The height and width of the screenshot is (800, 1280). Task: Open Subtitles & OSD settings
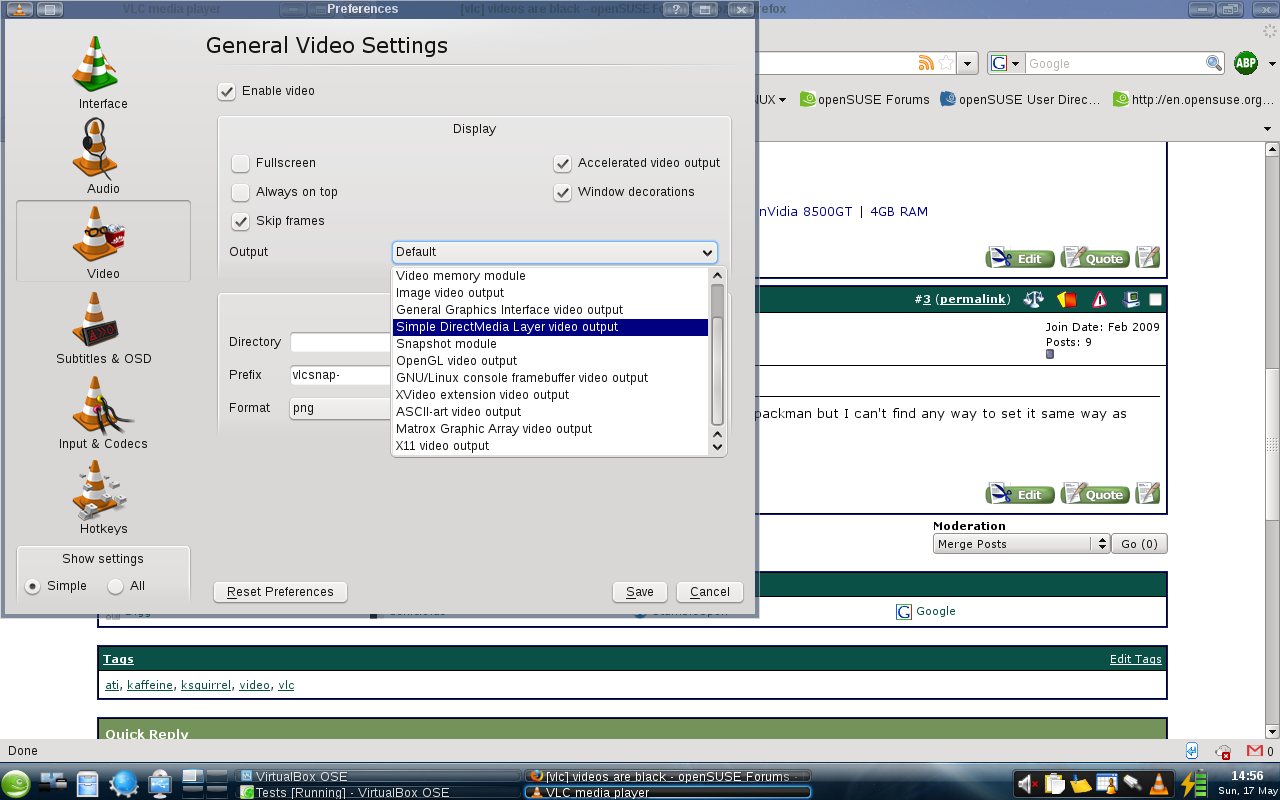click(x=103, y=327)
